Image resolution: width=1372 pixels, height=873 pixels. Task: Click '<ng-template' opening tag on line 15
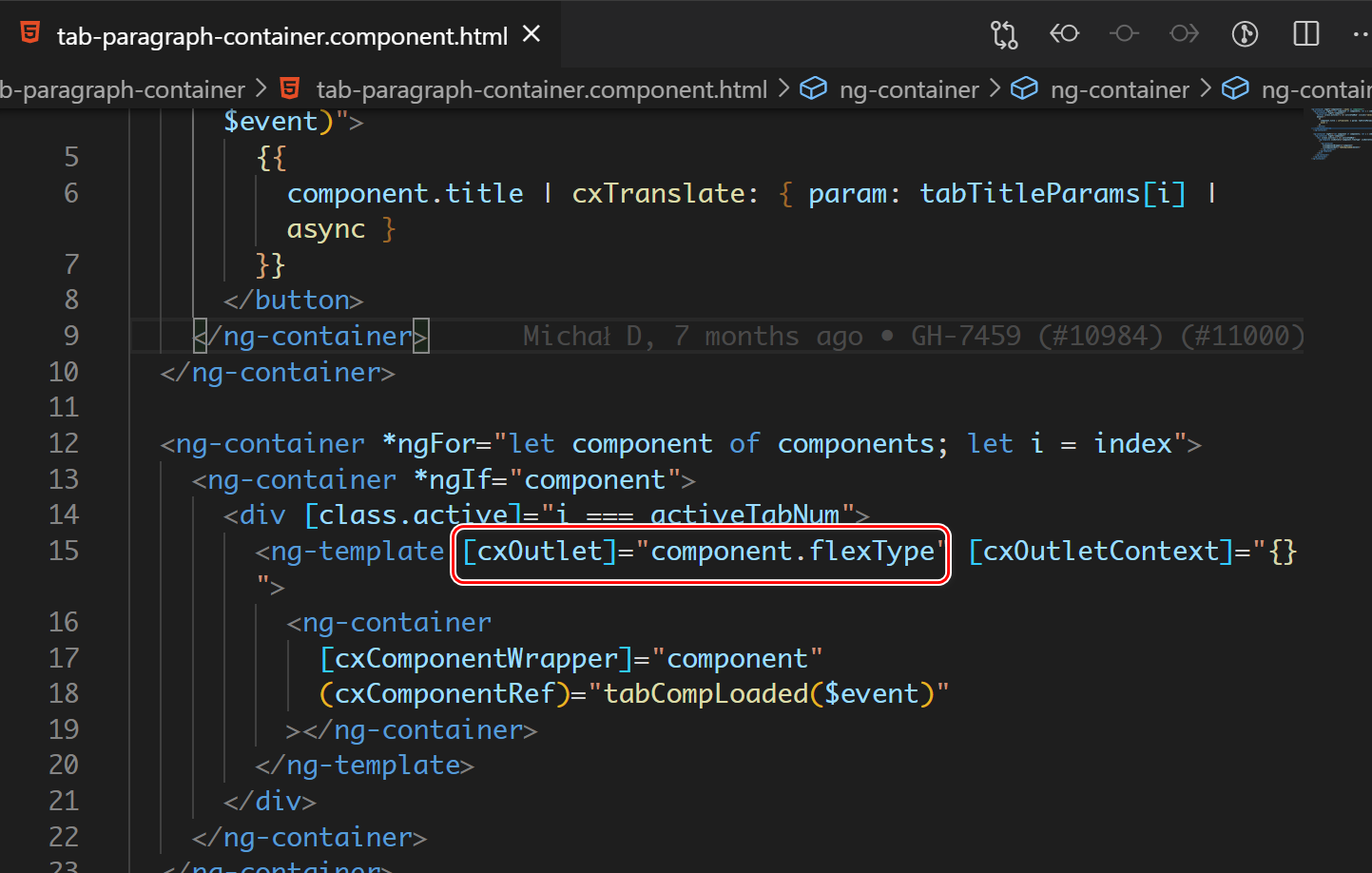click(x=350, y=551)
